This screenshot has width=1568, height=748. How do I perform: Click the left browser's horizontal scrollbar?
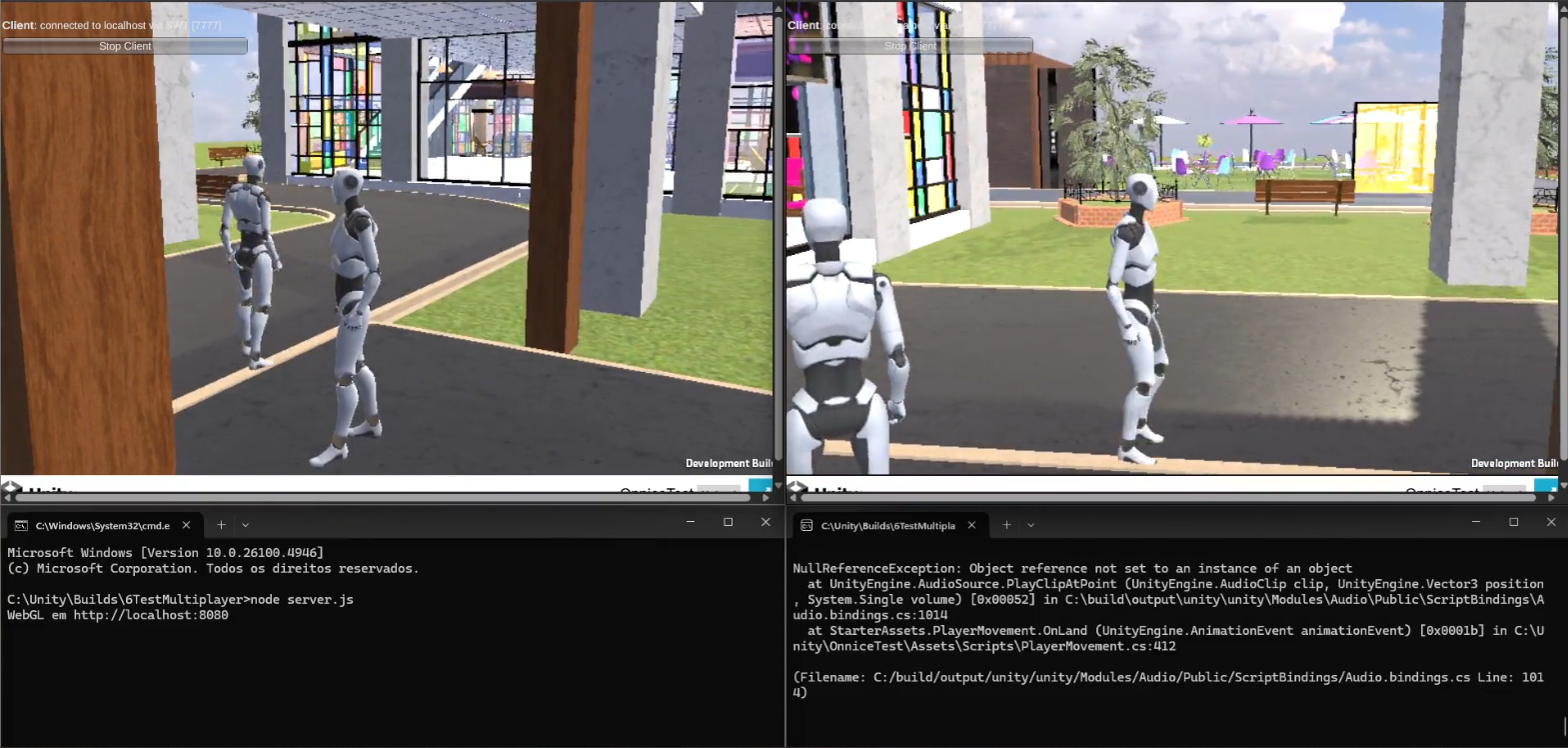[380, 497]
